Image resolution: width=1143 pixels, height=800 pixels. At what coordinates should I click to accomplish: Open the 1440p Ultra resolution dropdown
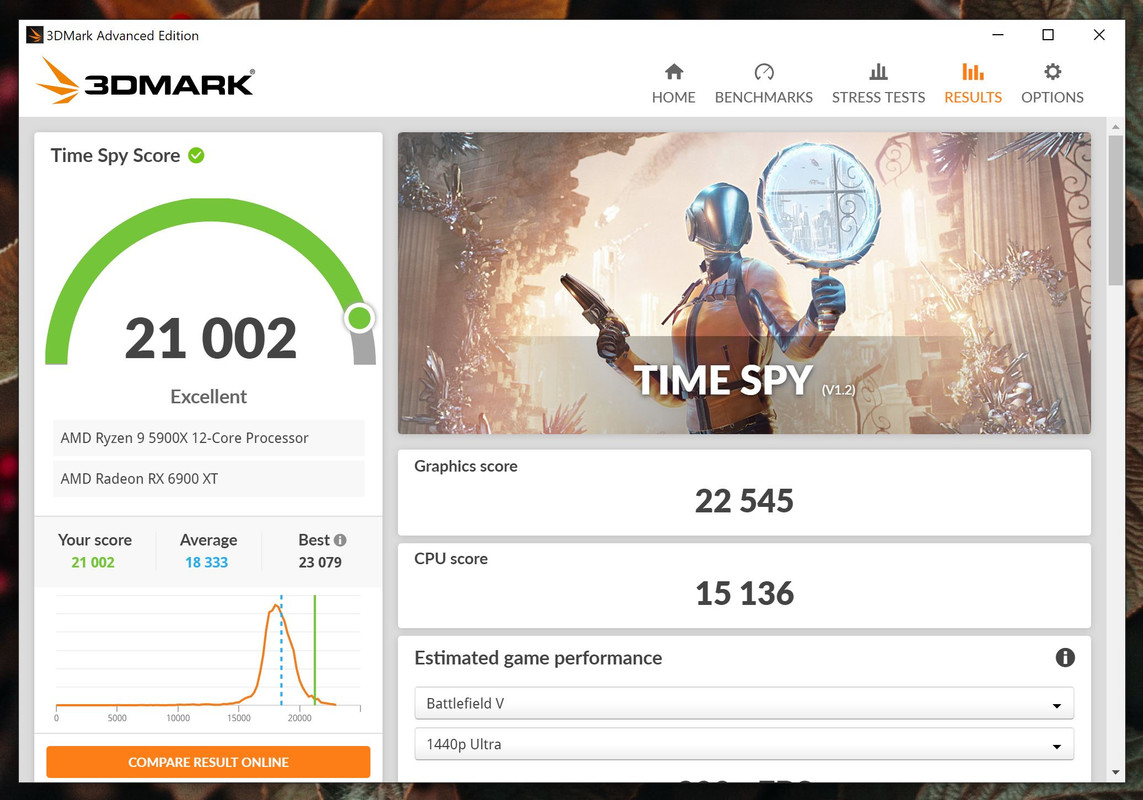(x=744, y=745)
